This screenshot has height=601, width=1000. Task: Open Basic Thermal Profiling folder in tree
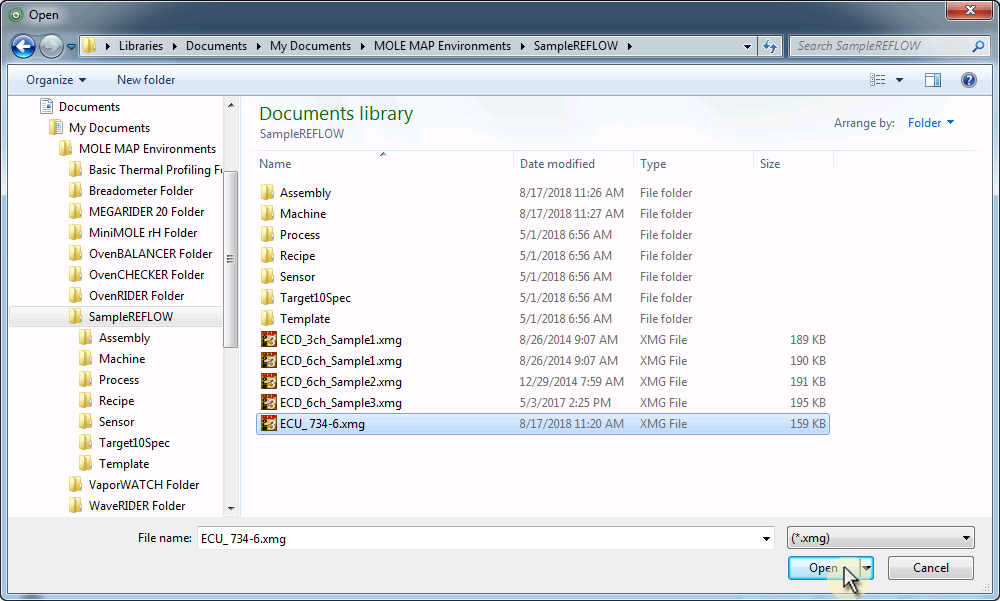(156, 170)
